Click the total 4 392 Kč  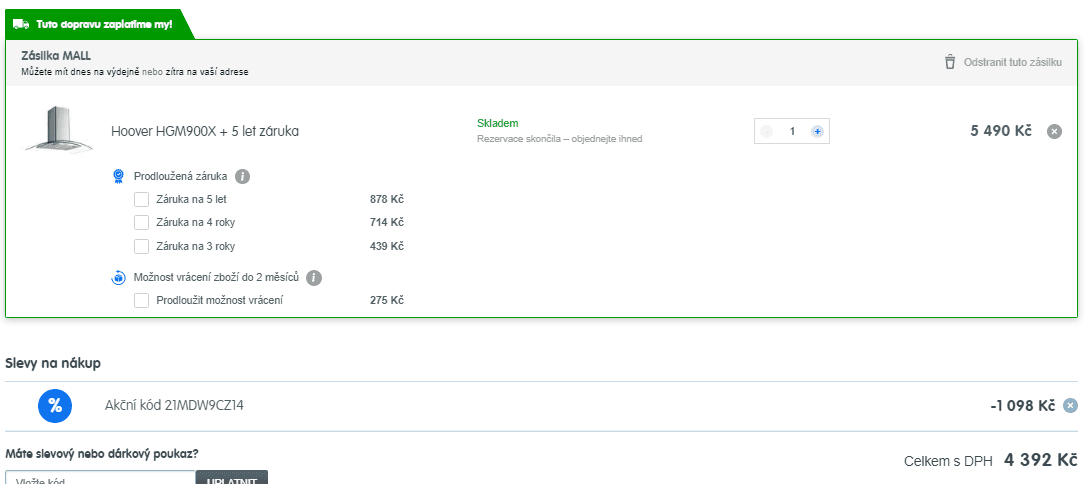(1040, 460)
